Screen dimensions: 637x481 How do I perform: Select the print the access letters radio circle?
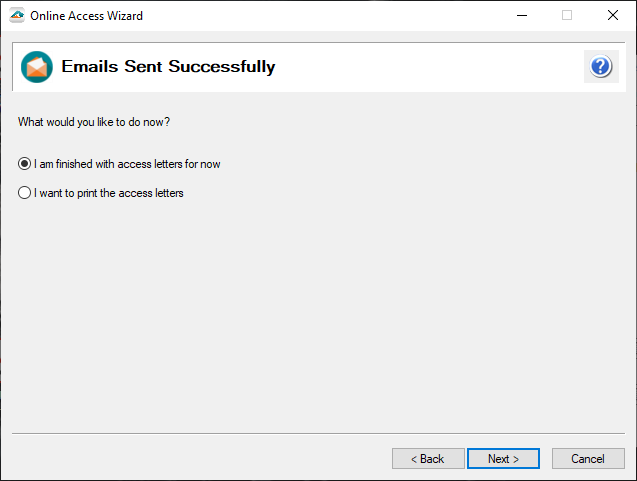point(25,193)
